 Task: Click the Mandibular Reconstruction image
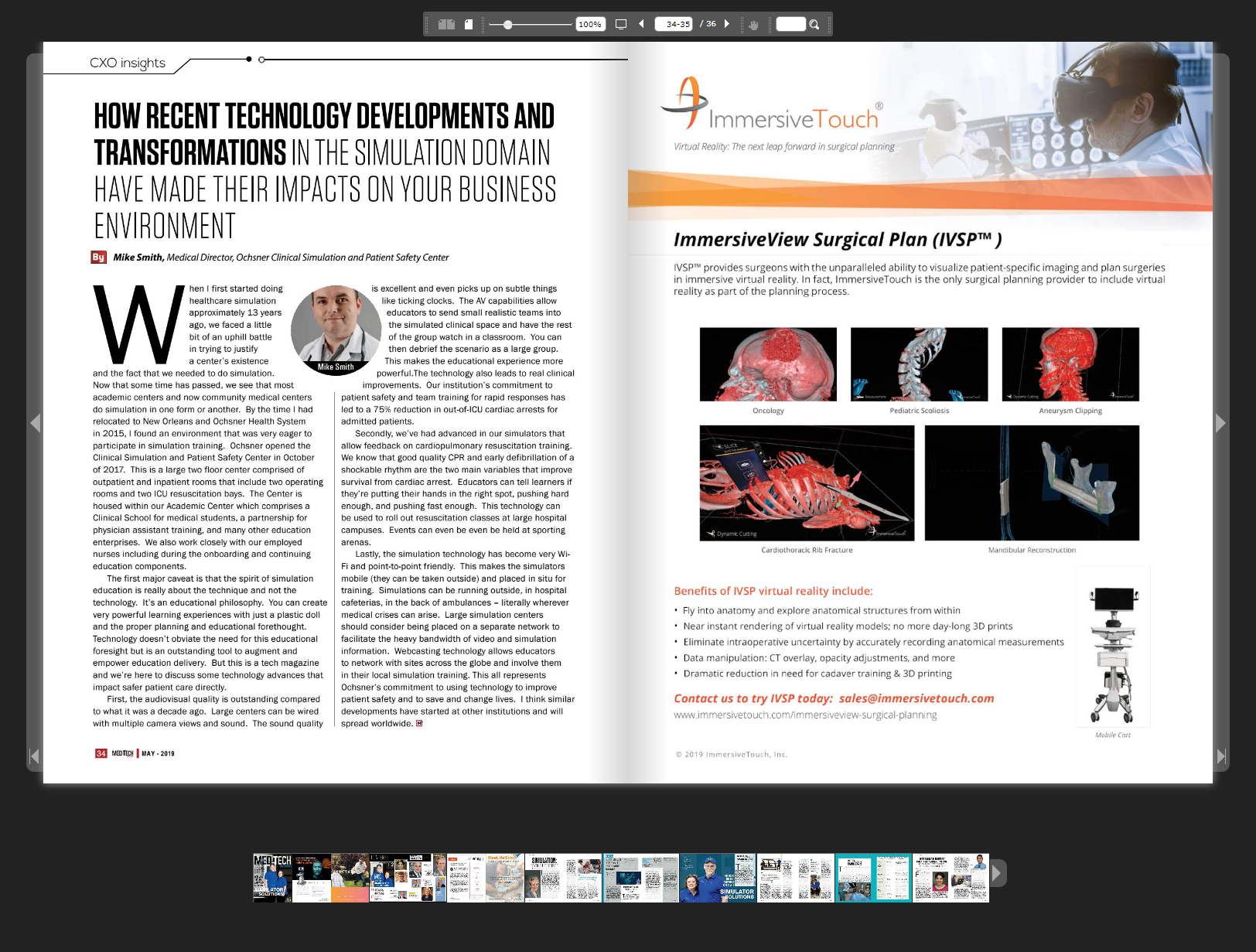[1032, 483]
